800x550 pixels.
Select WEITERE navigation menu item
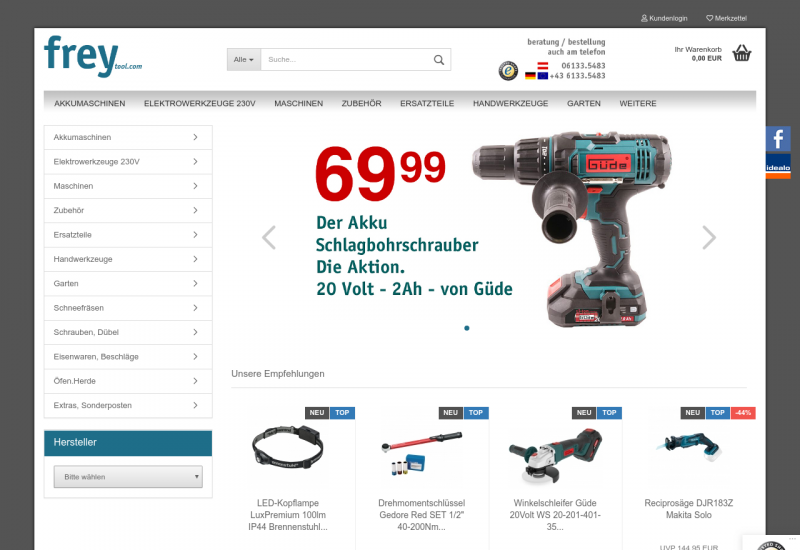638,104
